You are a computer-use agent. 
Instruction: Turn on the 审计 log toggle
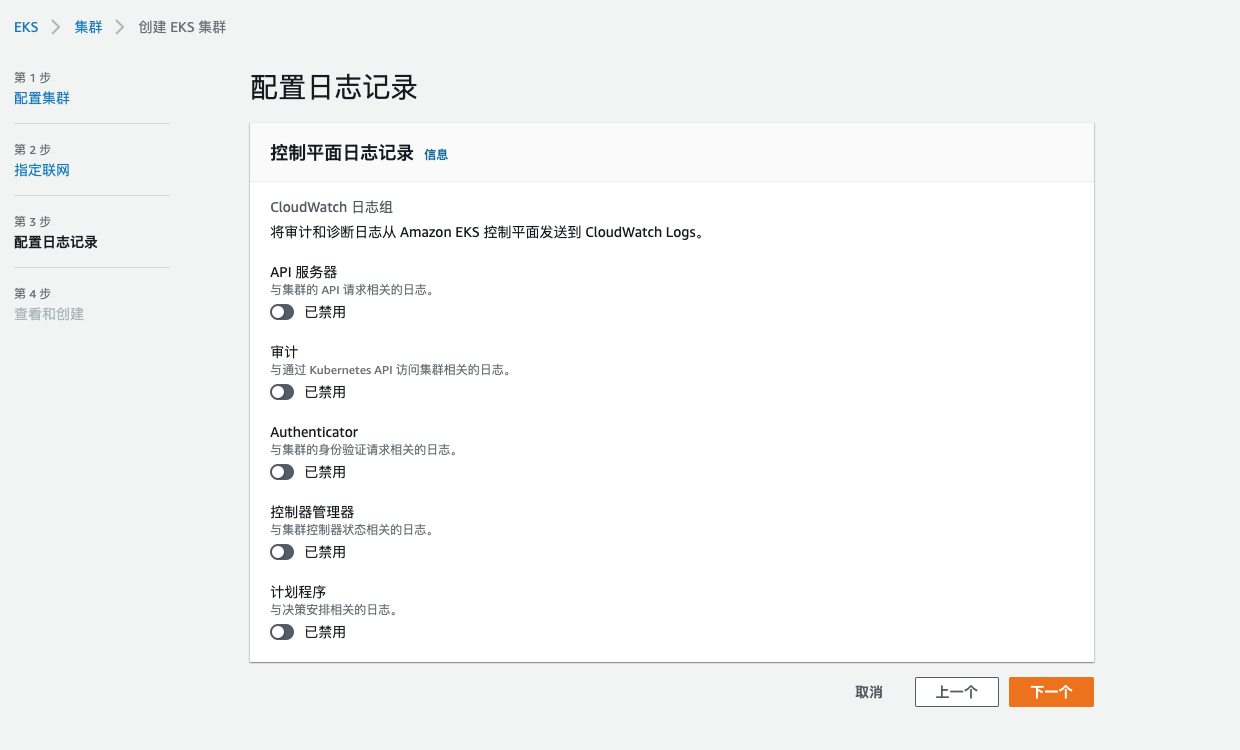(x=282, y=392)
